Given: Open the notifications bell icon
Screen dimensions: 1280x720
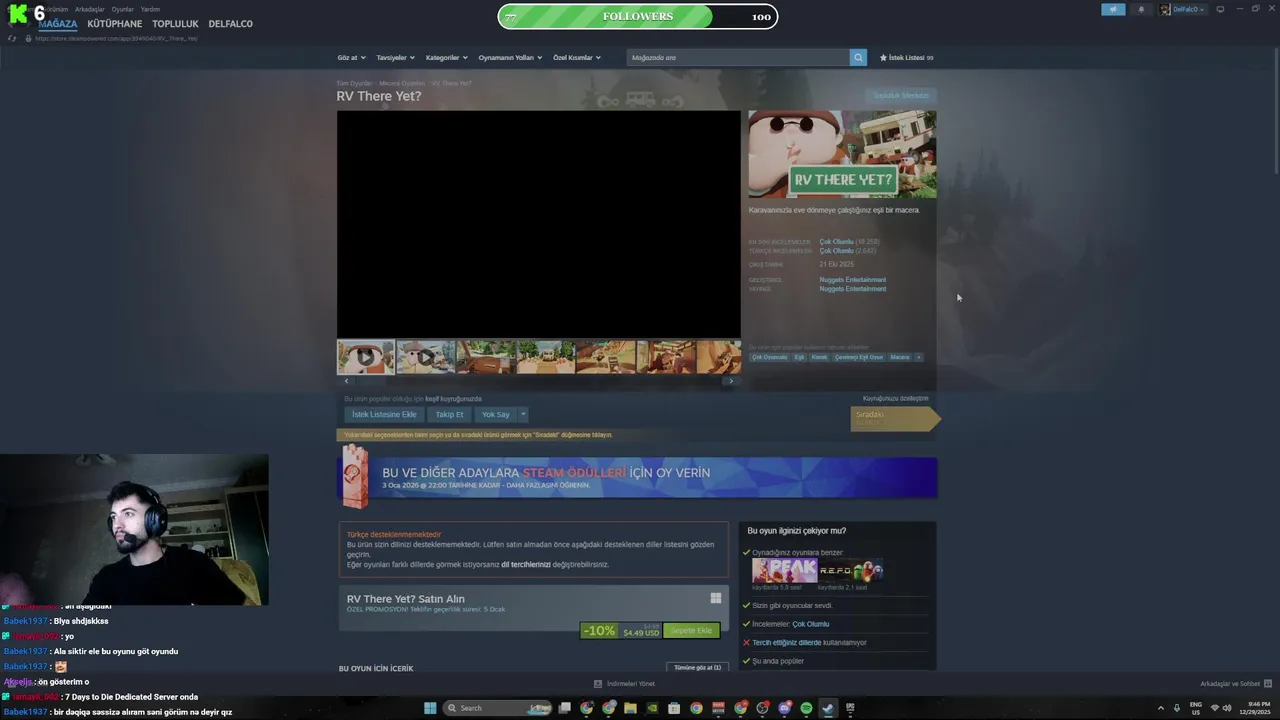Looking at the screenshot, I should [x=1141, y=9].
